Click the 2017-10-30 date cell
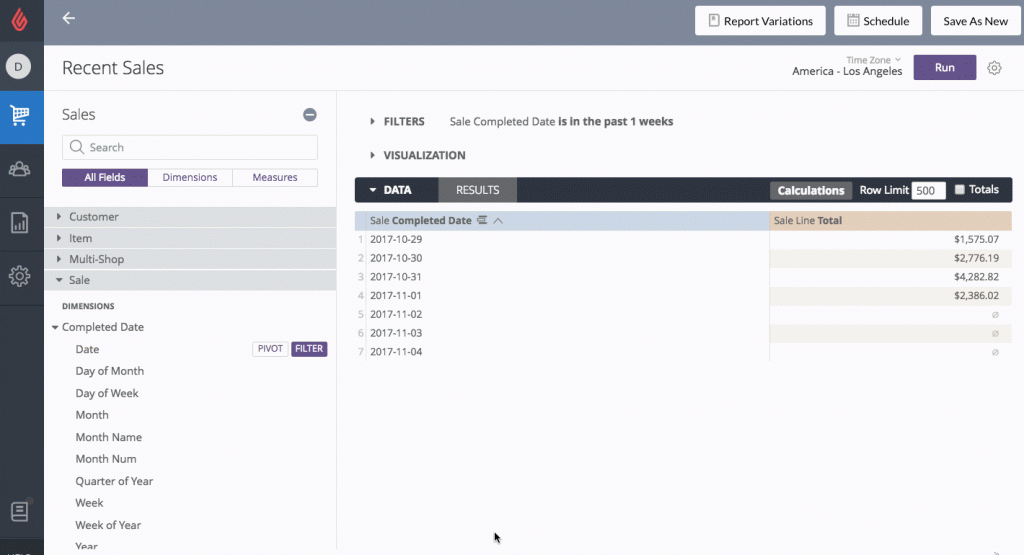1024x555 pixels. [396, 258]
